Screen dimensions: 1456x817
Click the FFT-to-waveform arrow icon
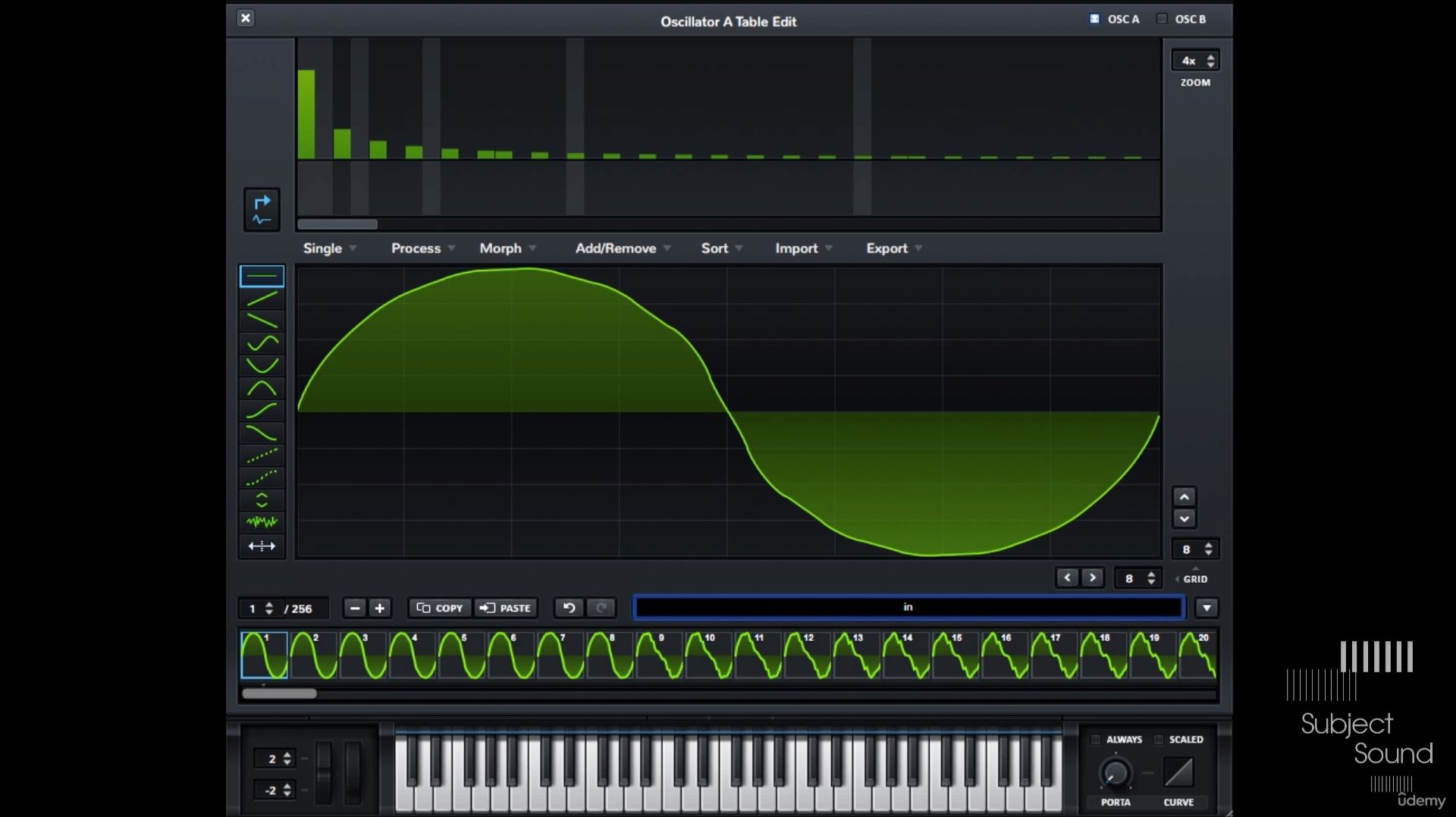tap(262, 210)
